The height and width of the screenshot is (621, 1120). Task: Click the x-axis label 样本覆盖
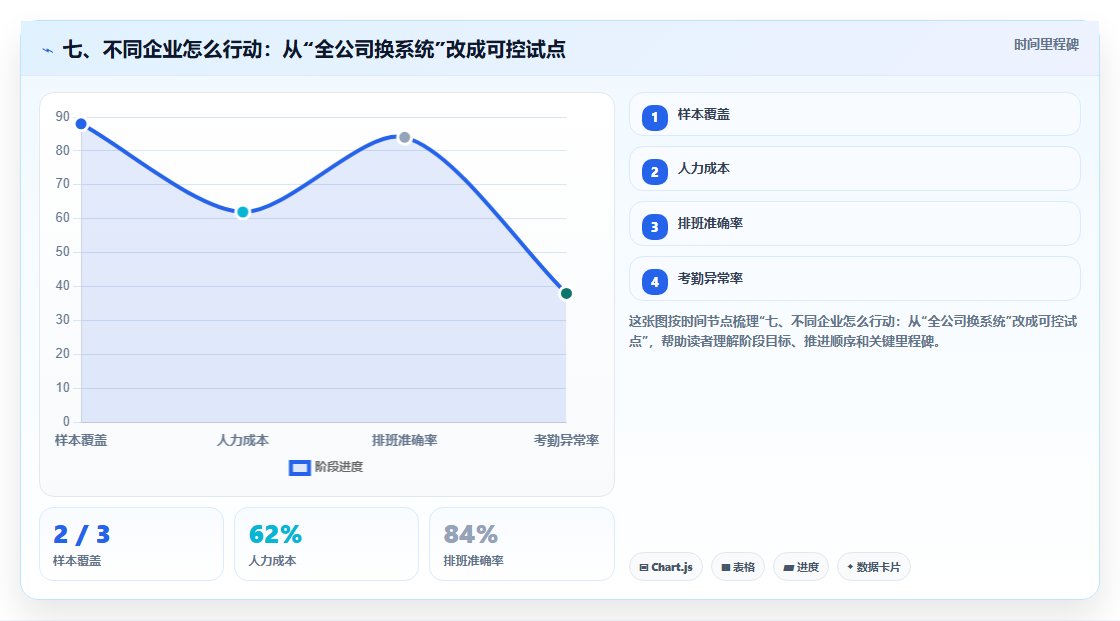click(81, 440)
